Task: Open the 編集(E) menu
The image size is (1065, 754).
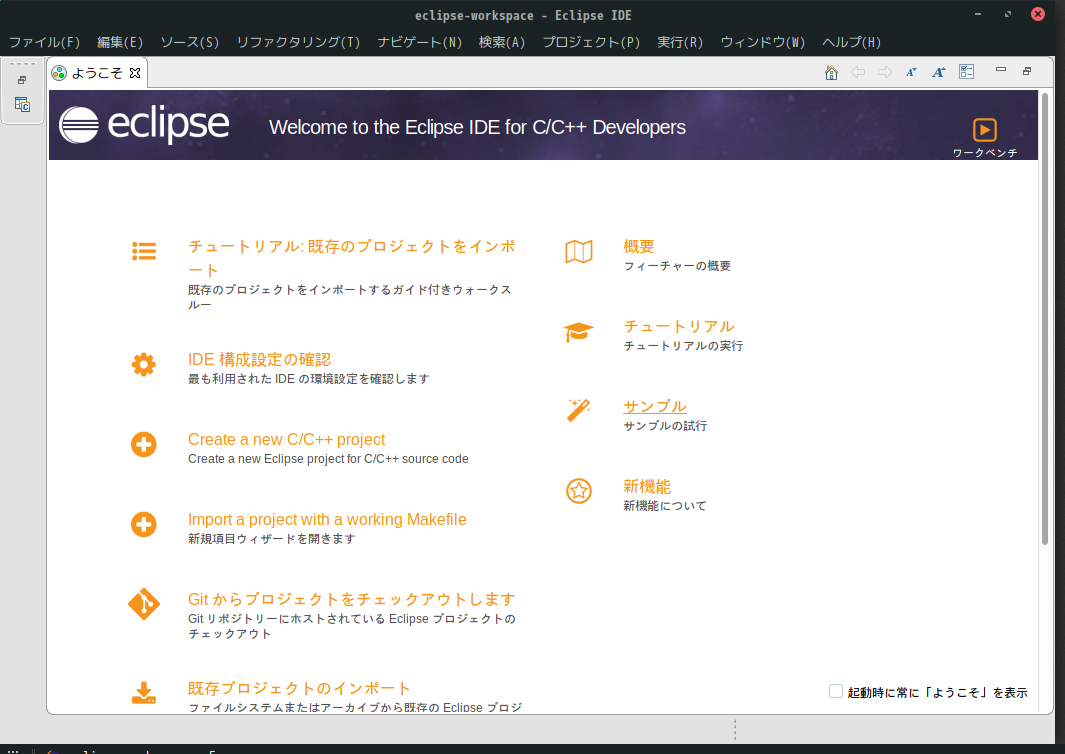Action: click(120, 42)
